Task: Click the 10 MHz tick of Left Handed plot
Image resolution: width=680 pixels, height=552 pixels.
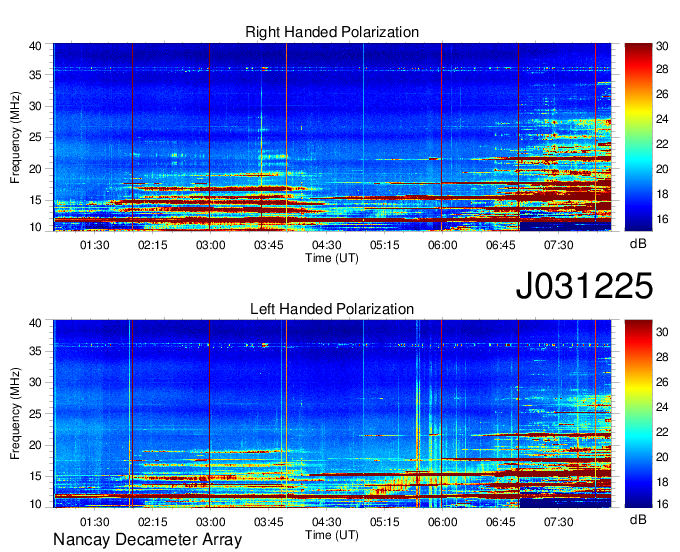Action: click(35, 504)
